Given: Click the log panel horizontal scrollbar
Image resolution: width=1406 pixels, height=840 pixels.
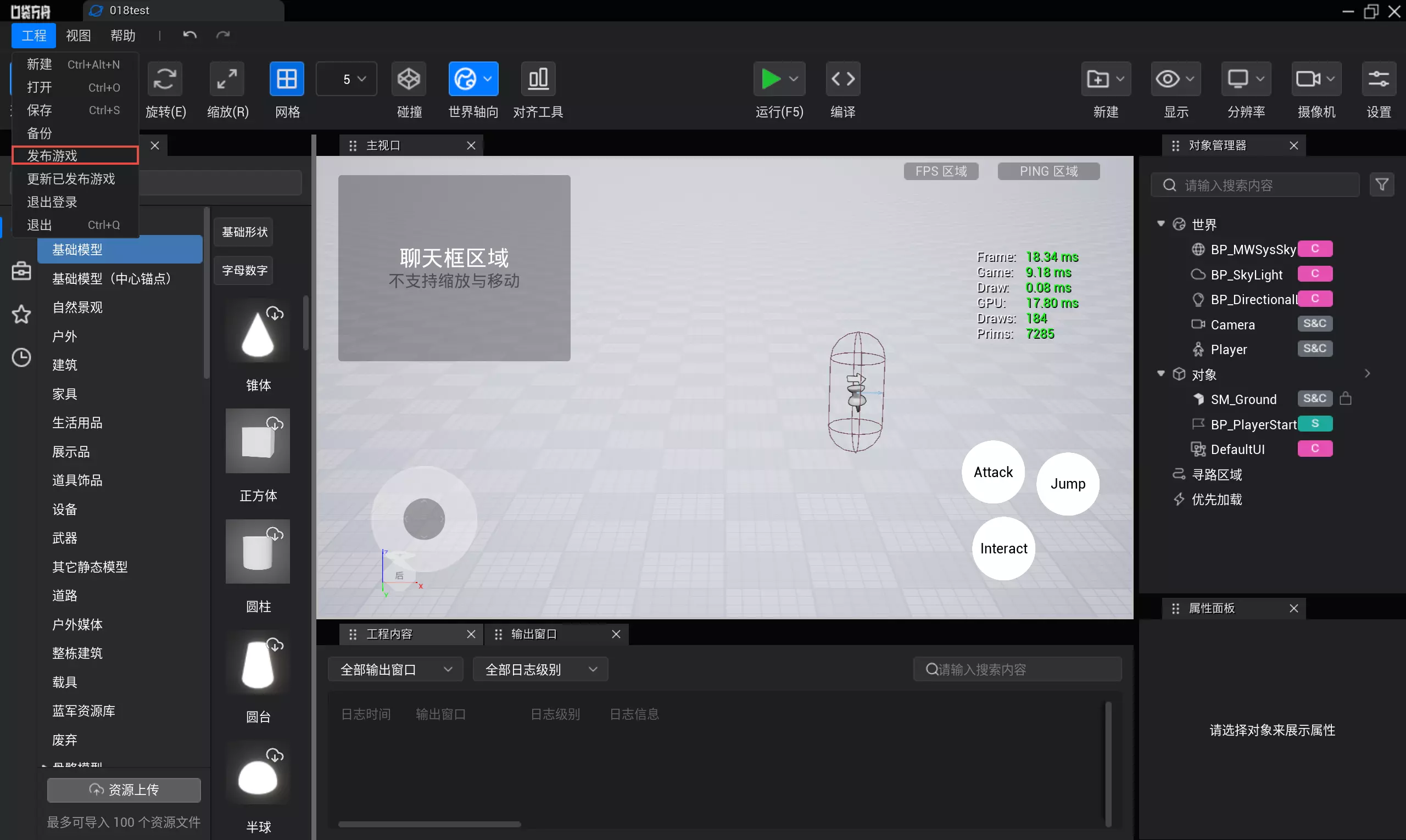Looking at the screenshot, I should pyautogui.click(x=429, y=824).
